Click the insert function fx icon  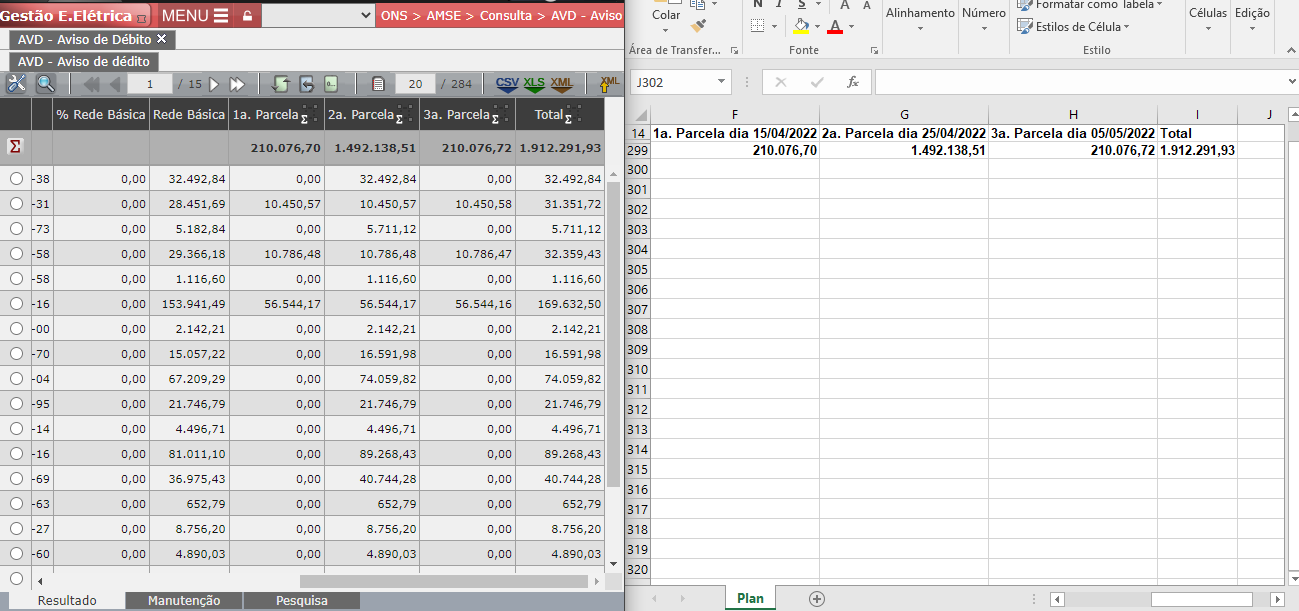click(x=853, y=82)
